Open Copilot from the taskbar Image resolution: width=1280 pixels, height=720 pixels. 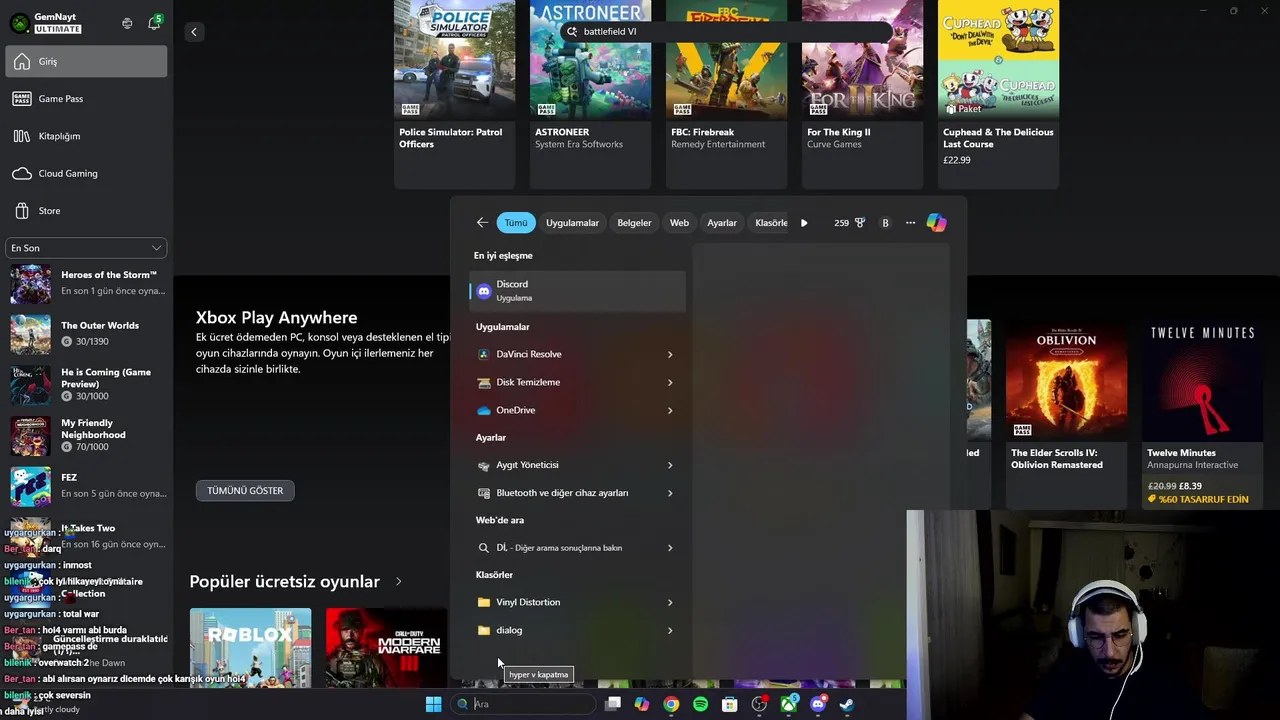[642, 704]
